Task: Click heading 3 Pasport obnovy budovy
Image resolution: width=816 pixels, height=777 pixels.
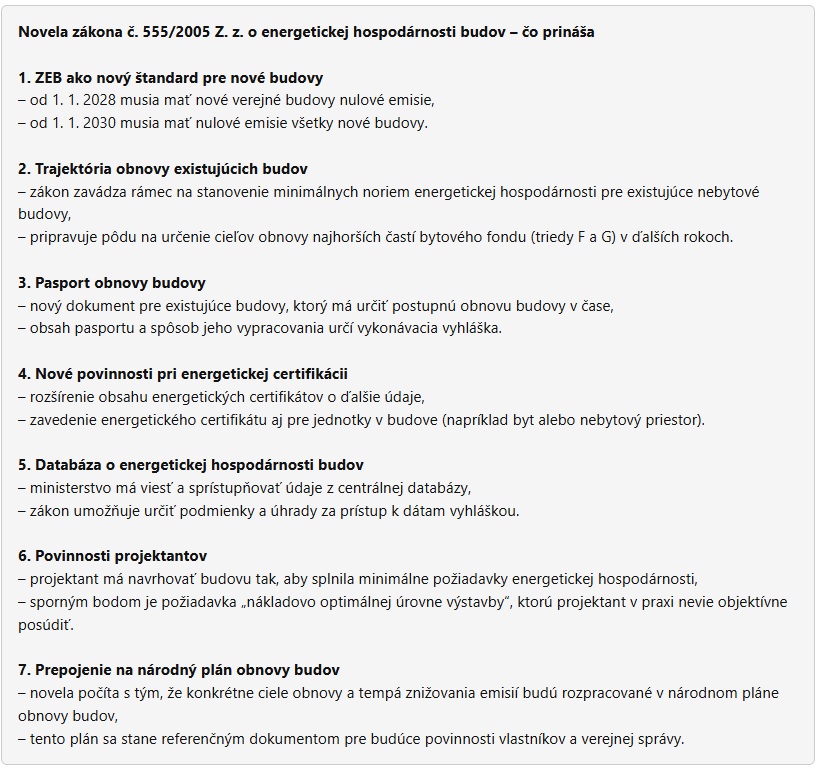Action: coord(112,283)
